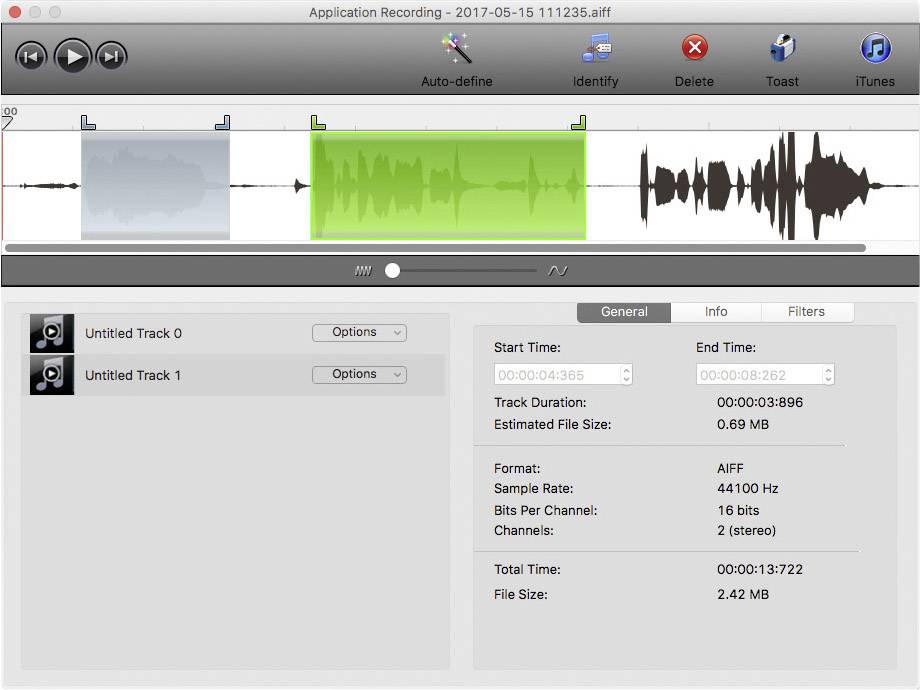Select the gray track's start marker

(87, 122)
